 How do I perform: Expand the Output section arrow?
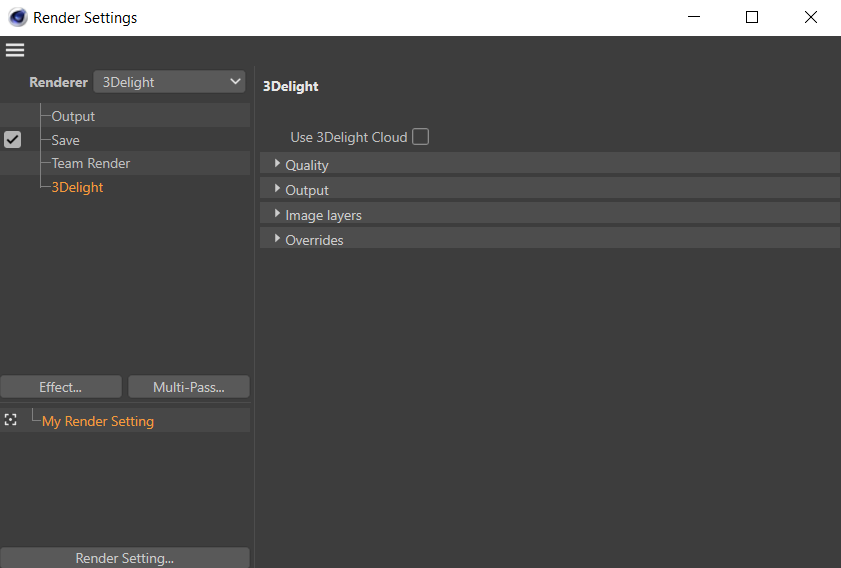coord(277,189)
